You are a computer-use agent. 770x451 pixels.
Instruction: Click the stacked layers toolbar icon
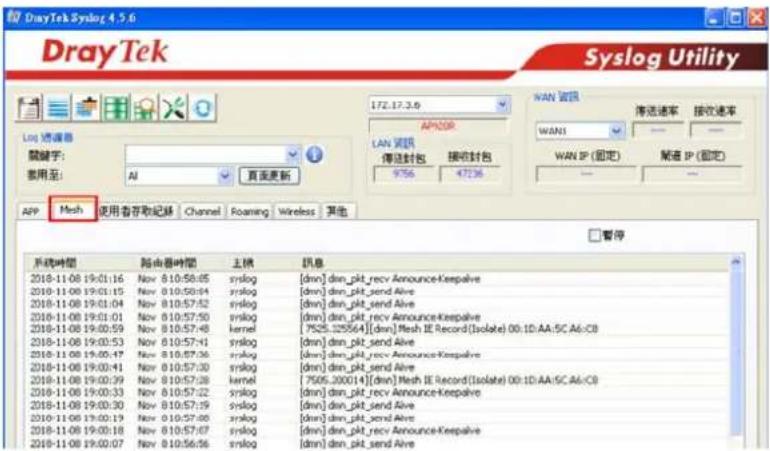click(87, 108)
